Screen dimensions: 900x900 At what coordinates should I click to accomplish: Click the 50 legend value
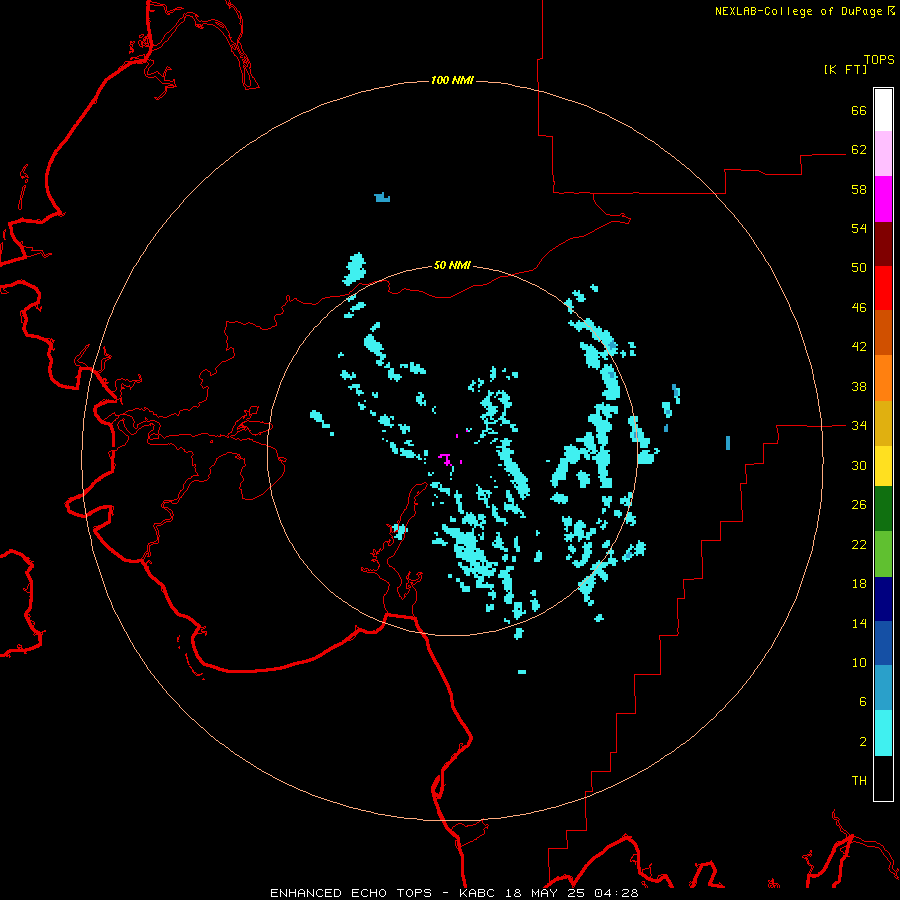[x=859, y=268]
